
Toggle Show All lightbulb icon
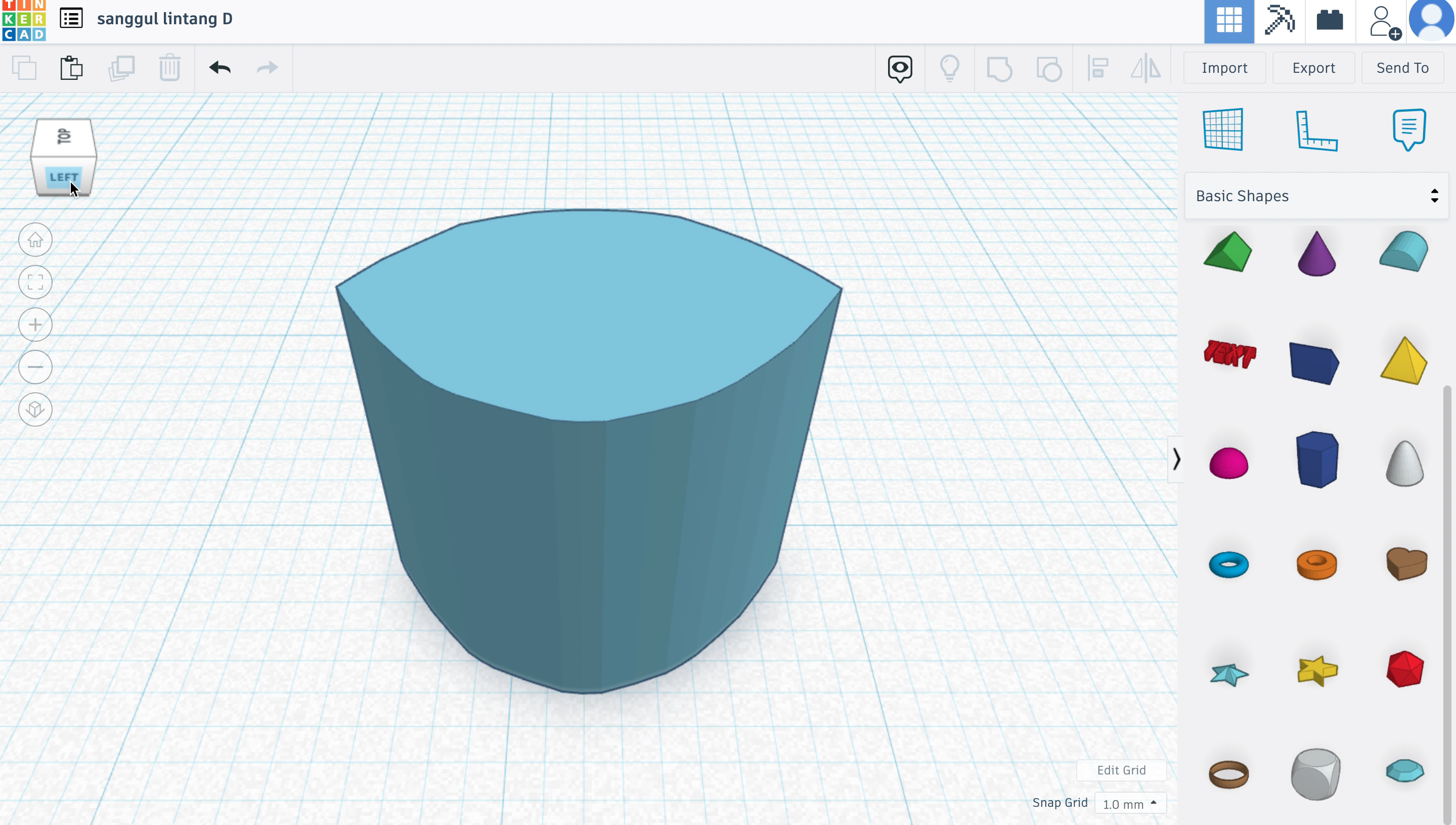(x=950, y=69)
